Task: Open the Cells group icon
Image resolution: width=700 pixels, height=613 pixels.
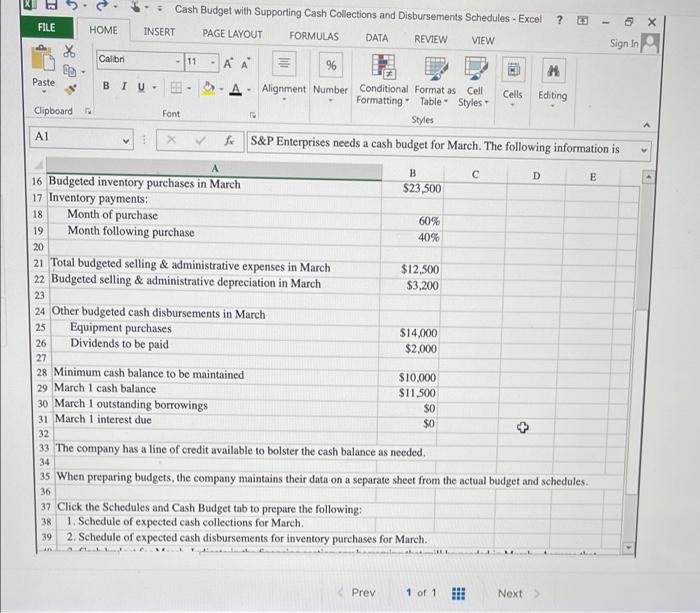Action: click(513, 70)
